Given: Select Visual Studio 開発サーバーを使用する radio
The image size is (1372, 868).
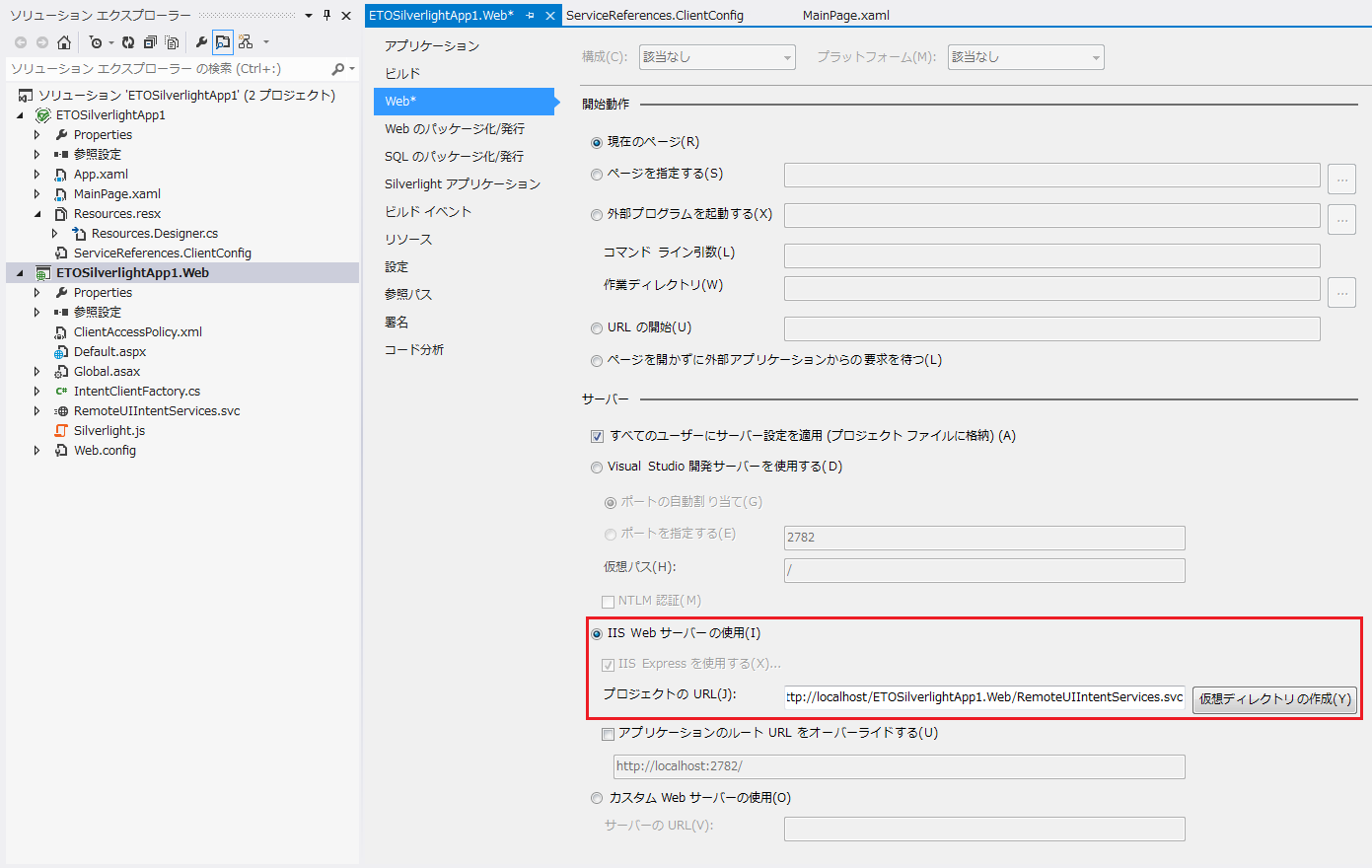Looking at the screenshot, I should 597,468.
